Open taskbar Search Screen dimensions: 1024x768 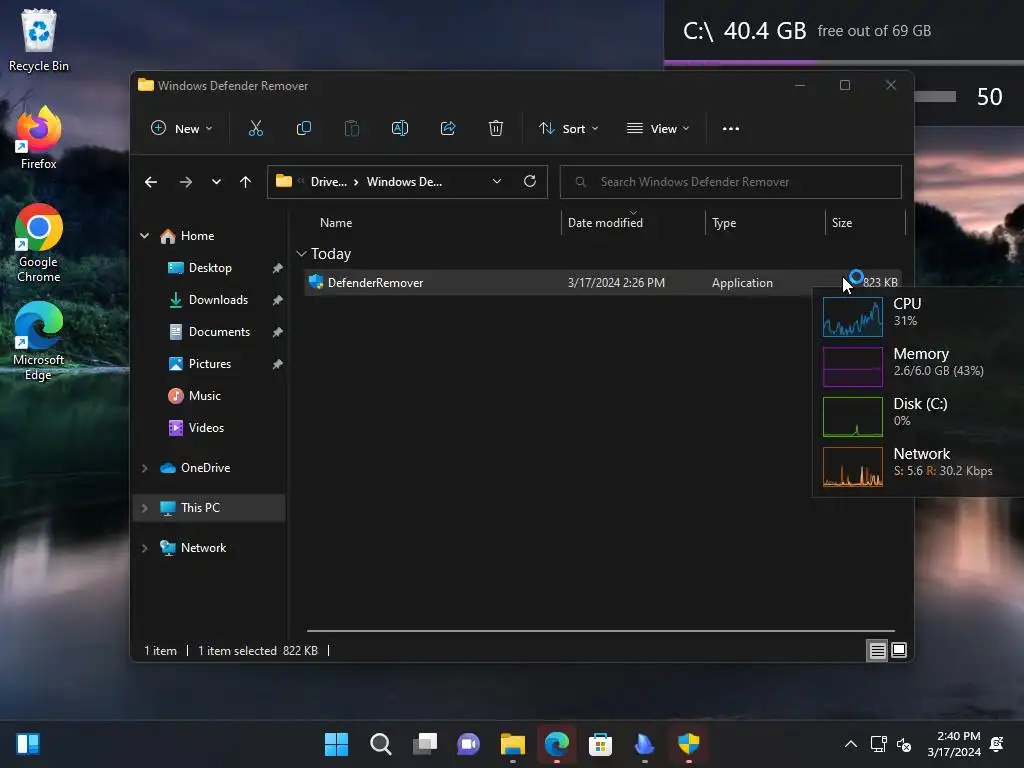coord(380,744)
